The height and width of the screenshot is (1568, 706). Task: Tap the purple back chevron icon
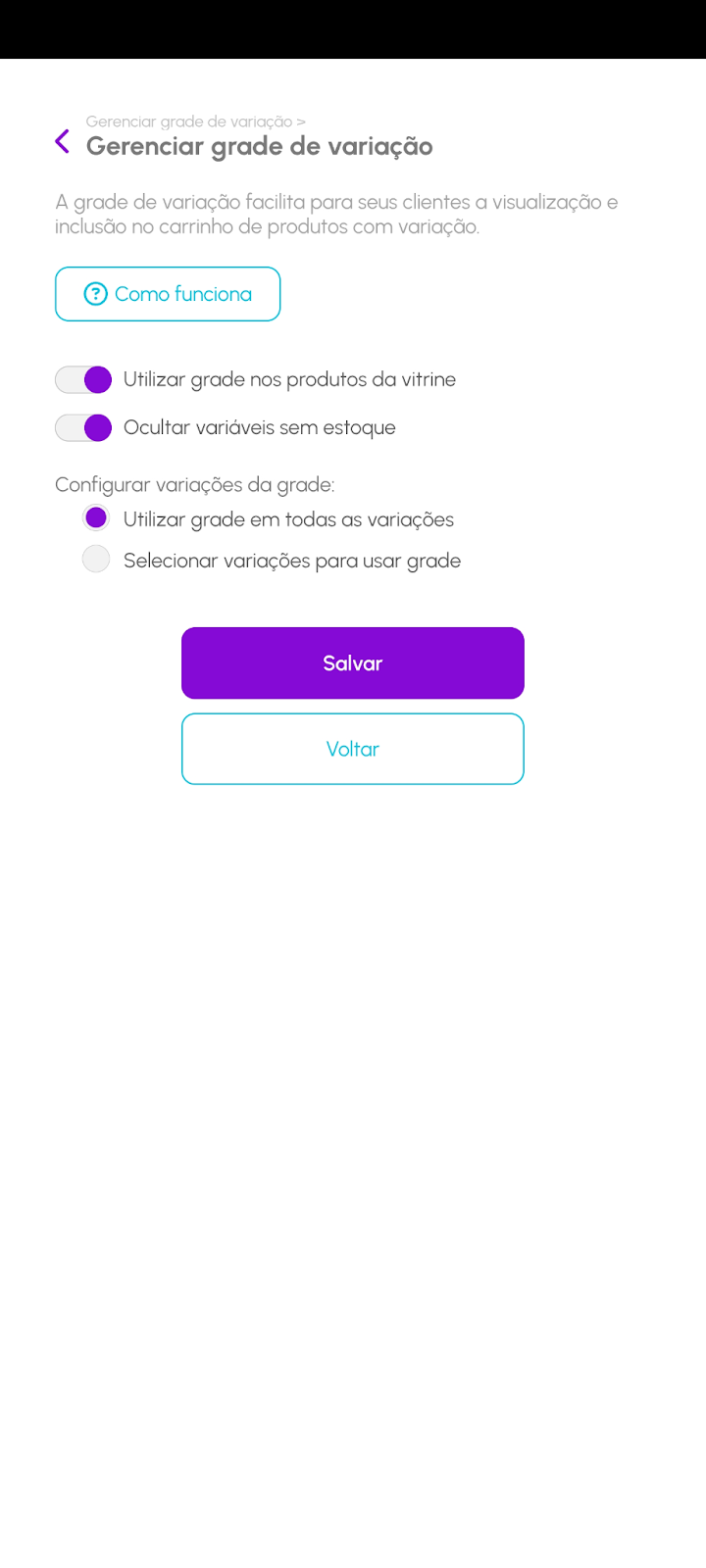63,142
